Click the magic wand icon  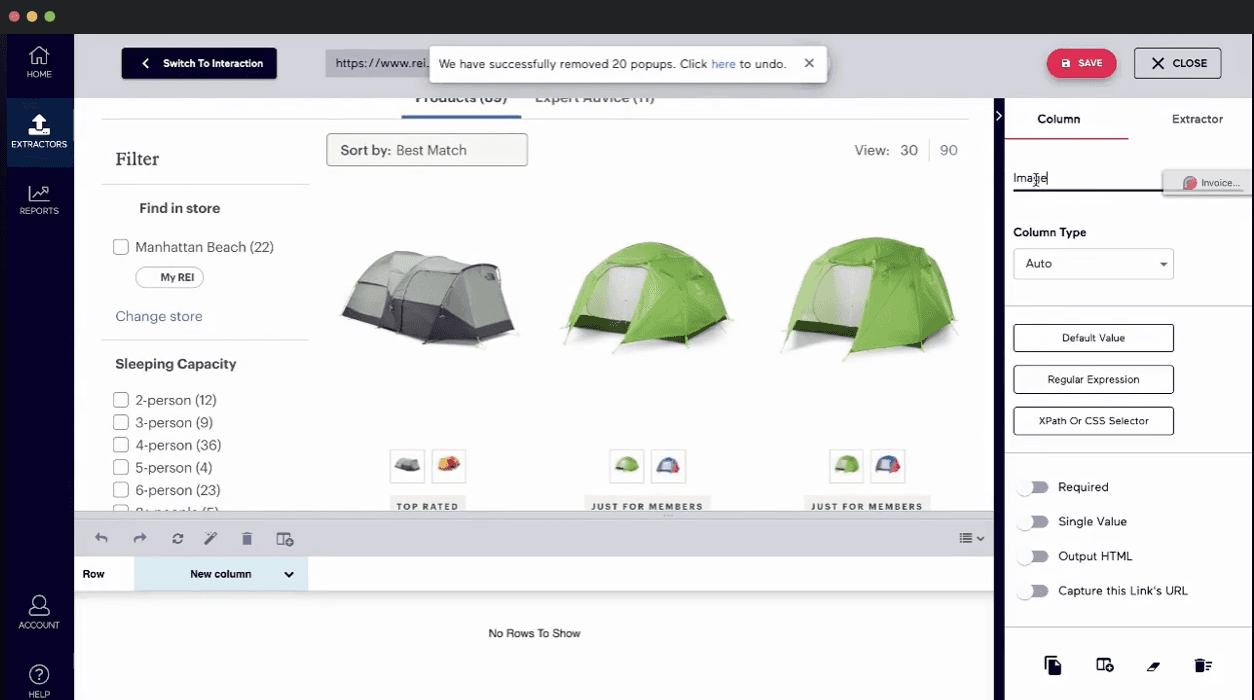[x=211, y=538]
